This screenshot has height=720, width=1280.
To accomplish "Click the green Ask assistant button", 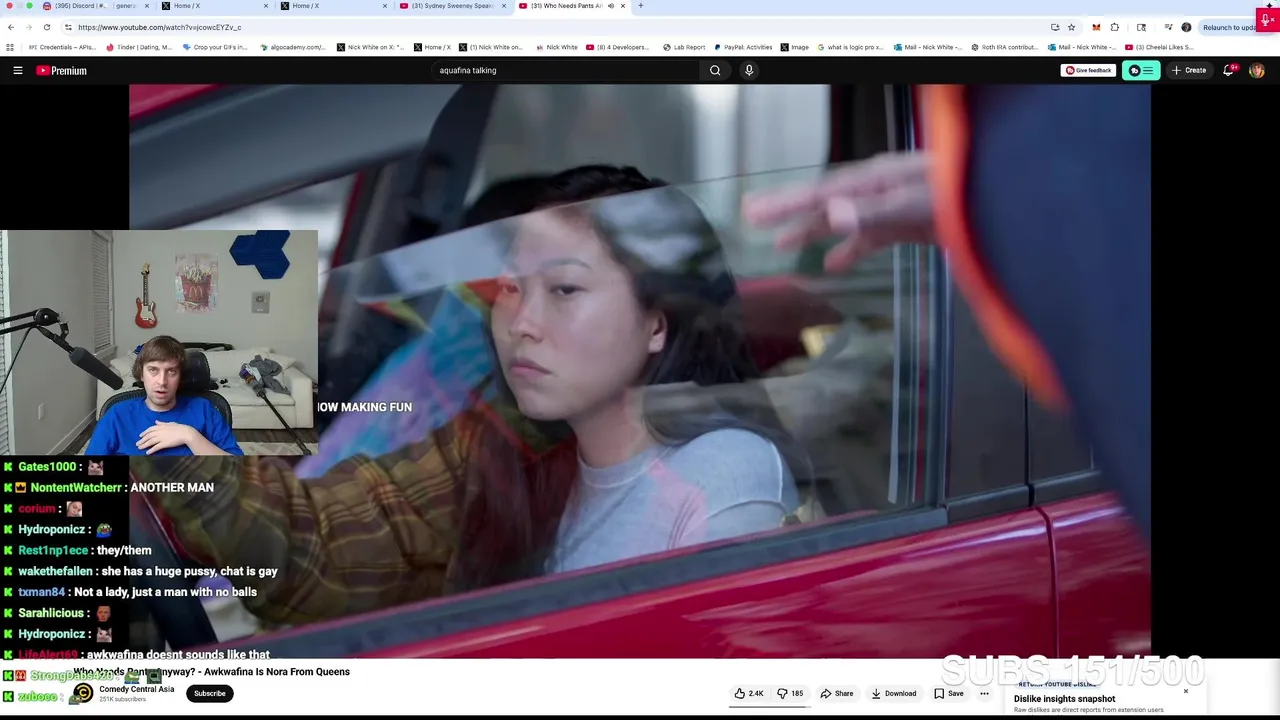I will 1141,70.
